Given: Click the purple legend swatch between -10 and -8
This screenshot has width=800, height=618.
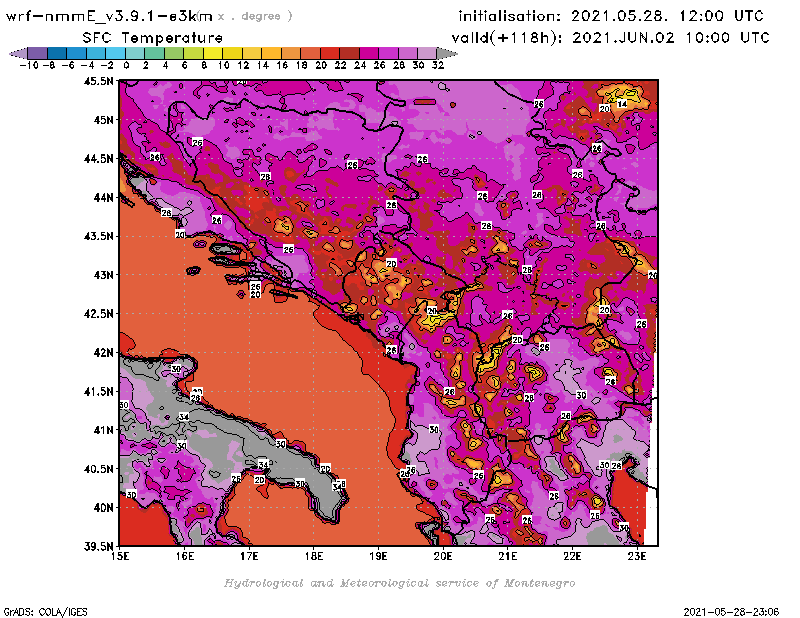Looking at the screenshot, I should tap(37, 53).
